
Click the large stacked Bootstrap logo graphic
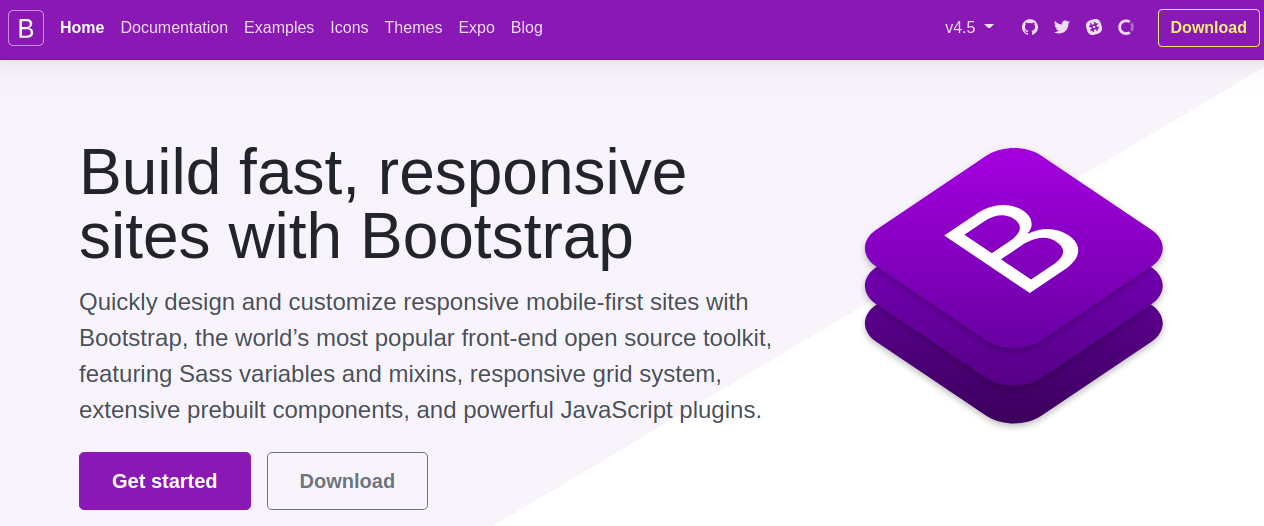[x=1014, y=285]
